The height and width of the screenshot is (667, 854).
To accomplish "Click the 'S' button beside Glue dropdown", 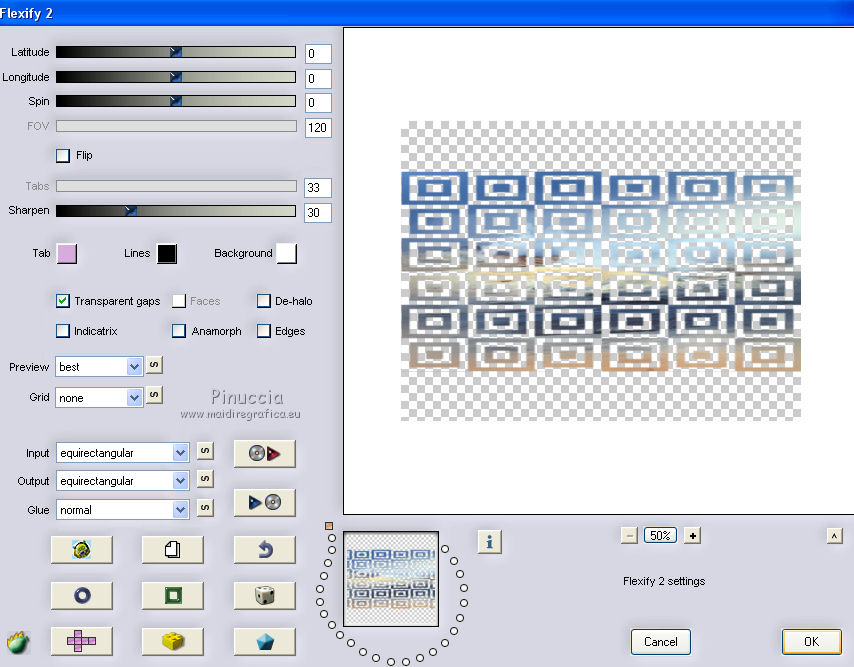I will (205, 507).
